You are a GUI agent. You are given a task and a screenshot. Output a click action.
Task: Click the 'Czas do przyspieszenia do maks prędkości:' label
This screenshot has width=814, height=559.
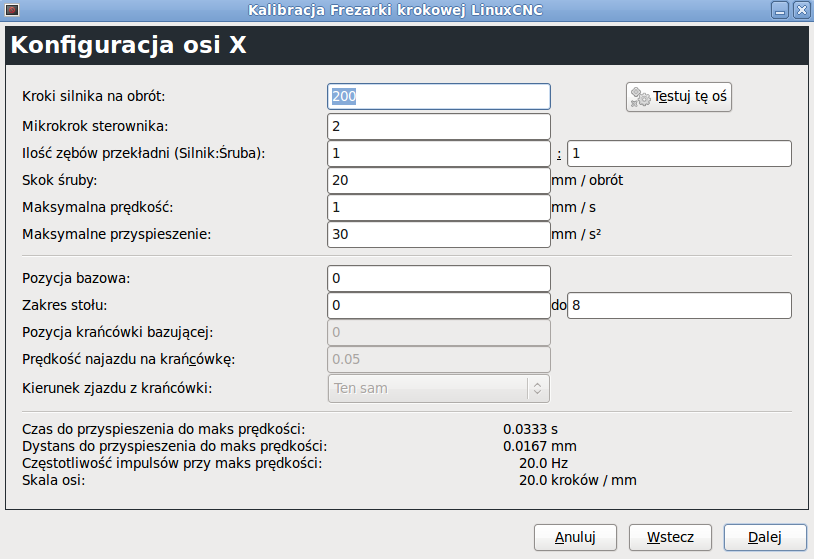(164, 429)
